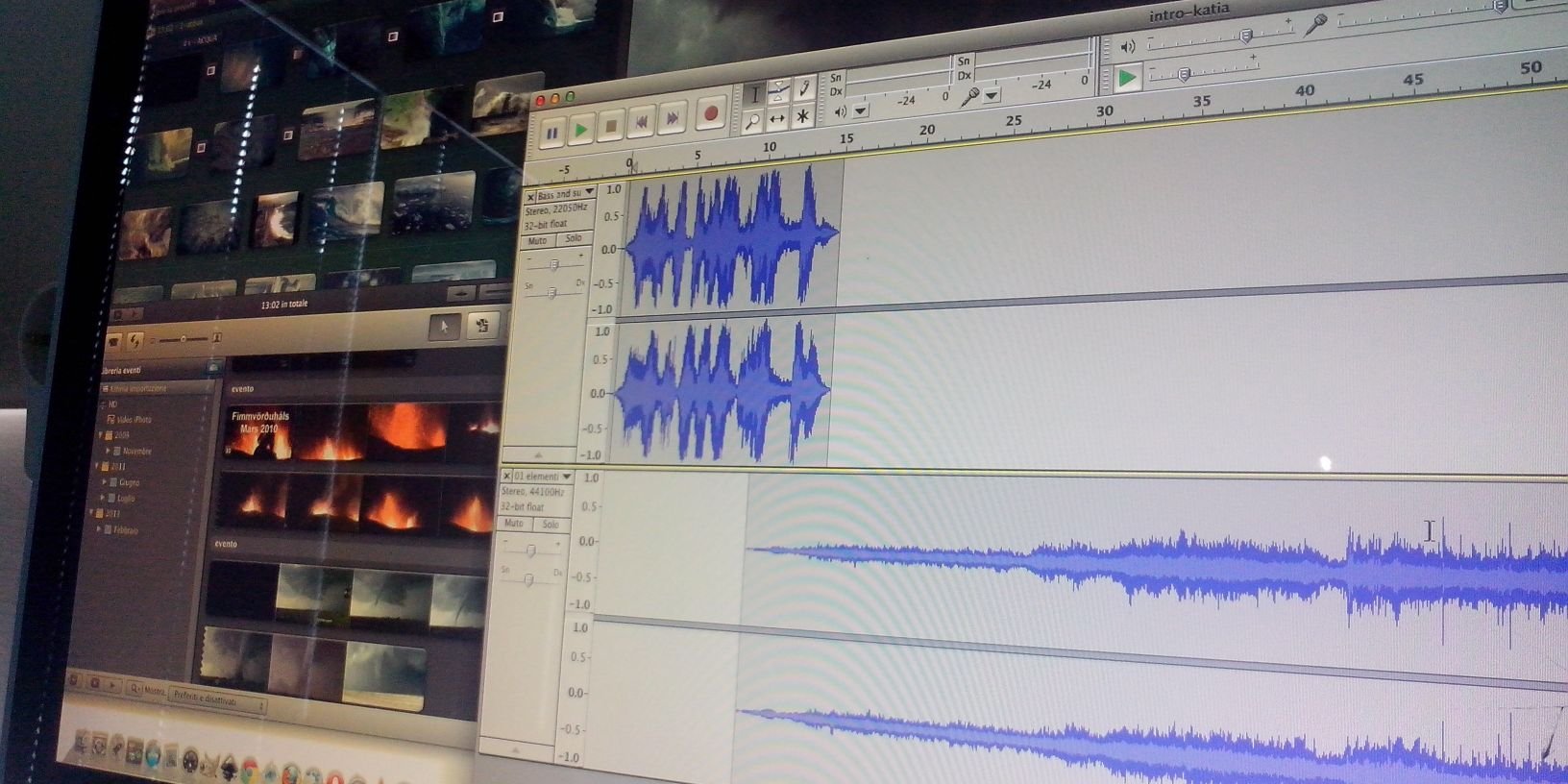Click the mixer toolbar microphone icon
1568x784 pixels.
(x=1315, y=24)
